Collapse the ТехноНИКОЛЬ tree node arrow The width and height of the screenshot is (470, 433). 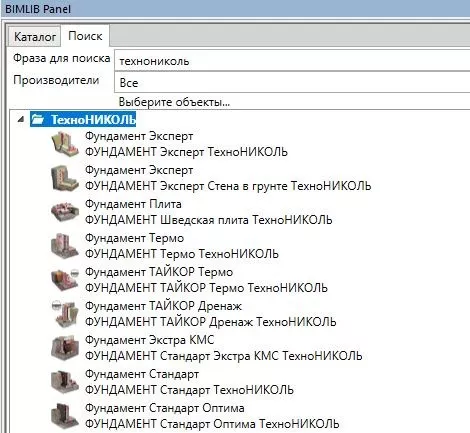click(x=21, y=119)
